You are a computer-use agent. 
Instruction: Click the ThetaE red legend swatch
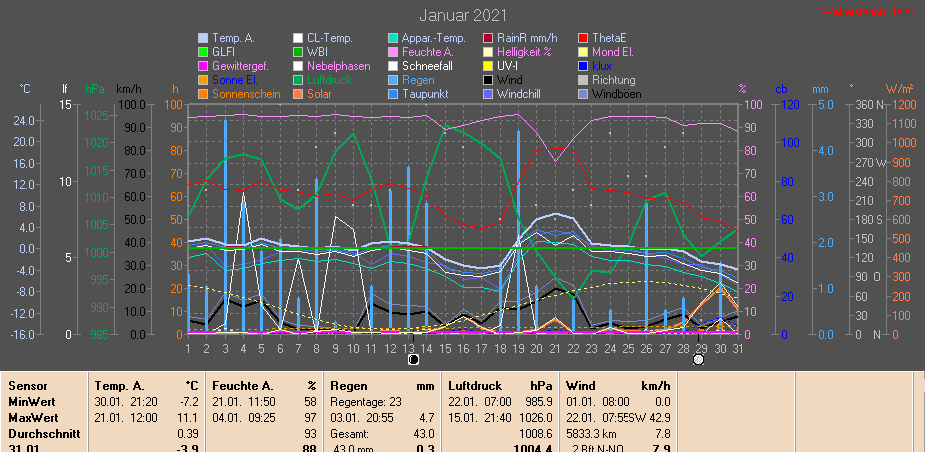[x=583, y=38]
